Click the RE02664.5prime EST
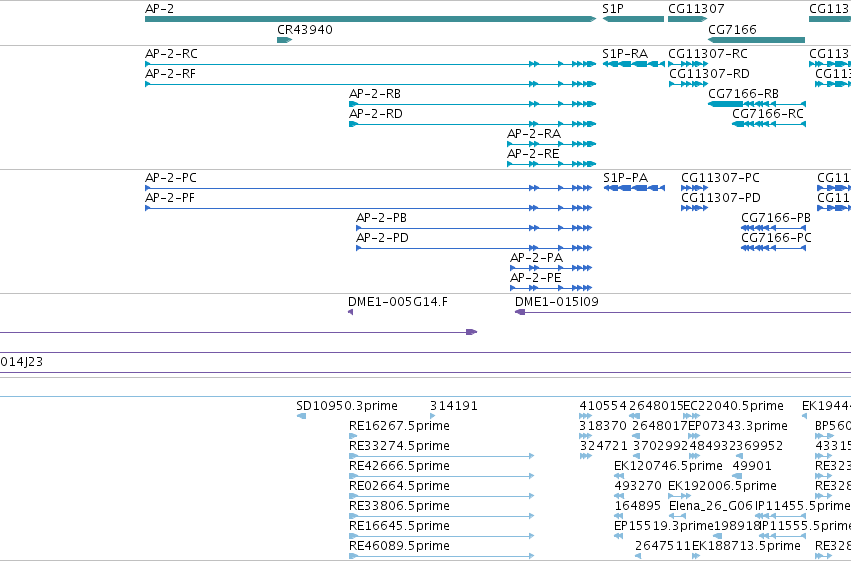Viewport: 851px width, 561px height. click(442, 496)
